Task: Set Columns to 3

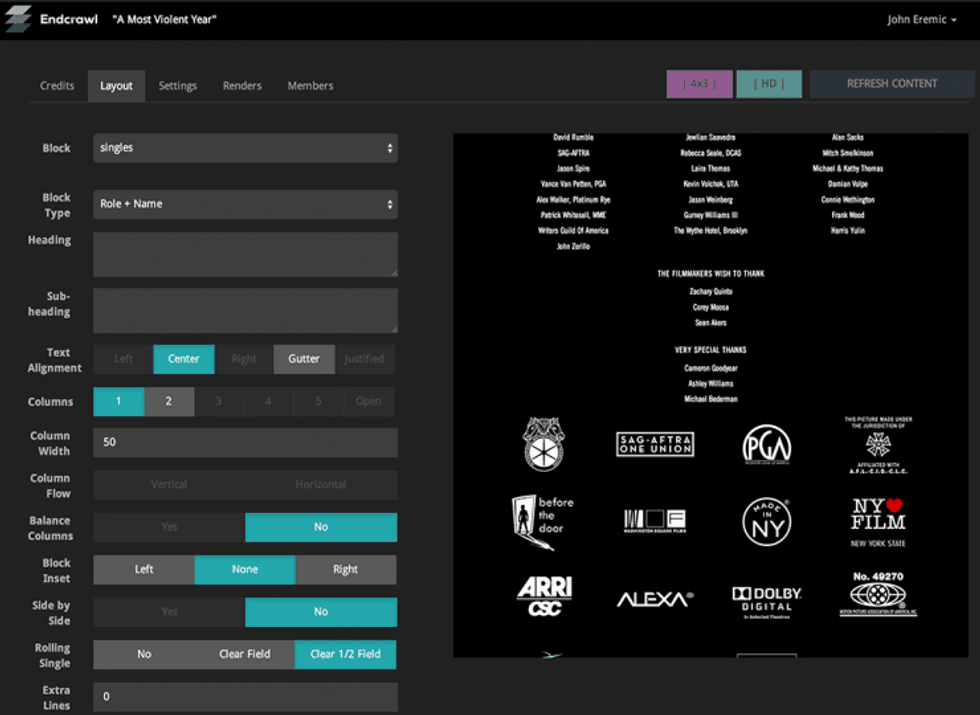Action: click(x=218, y=401)
